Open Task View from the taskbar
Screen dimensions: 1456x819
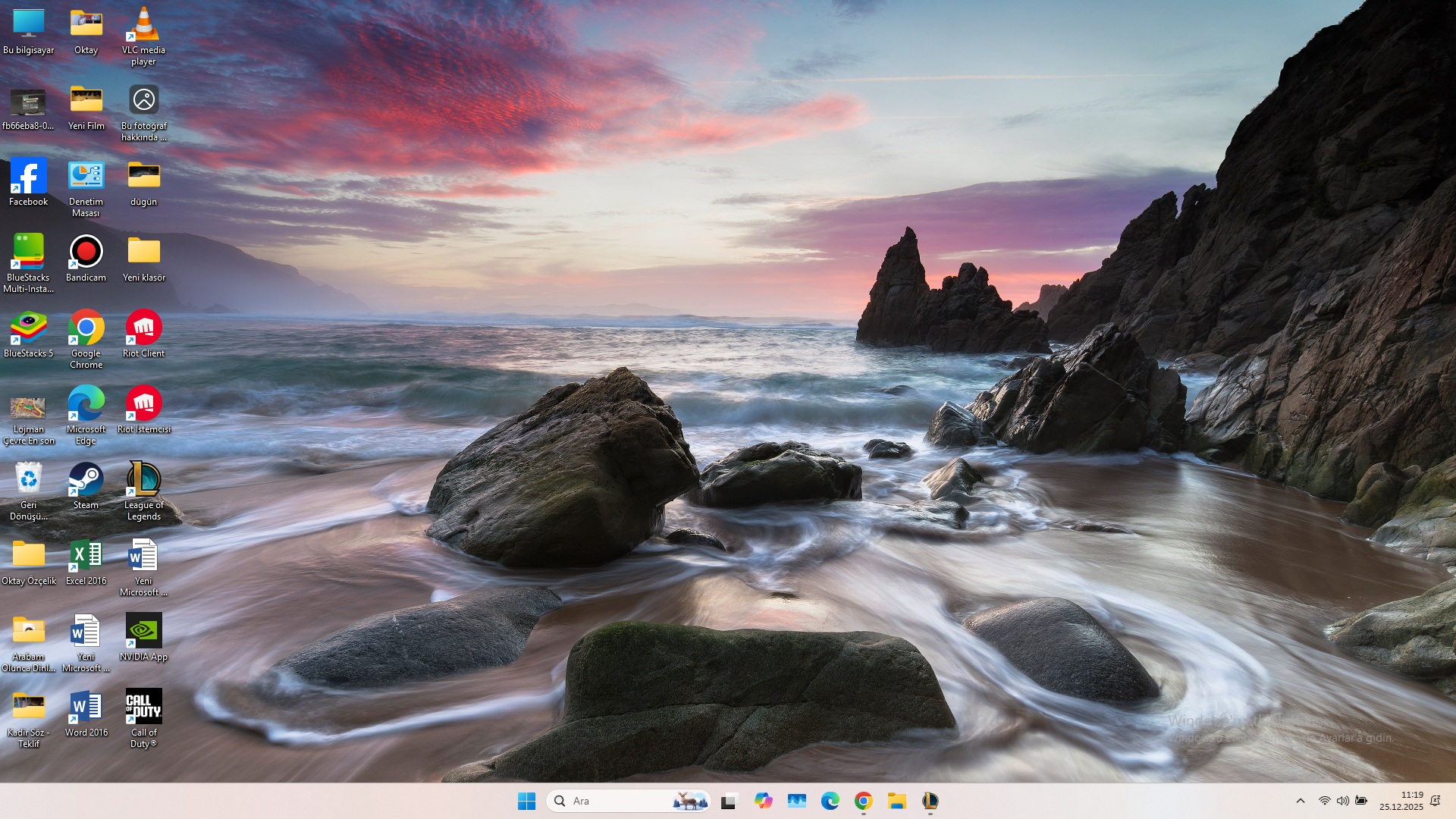(x=729, y=801)
